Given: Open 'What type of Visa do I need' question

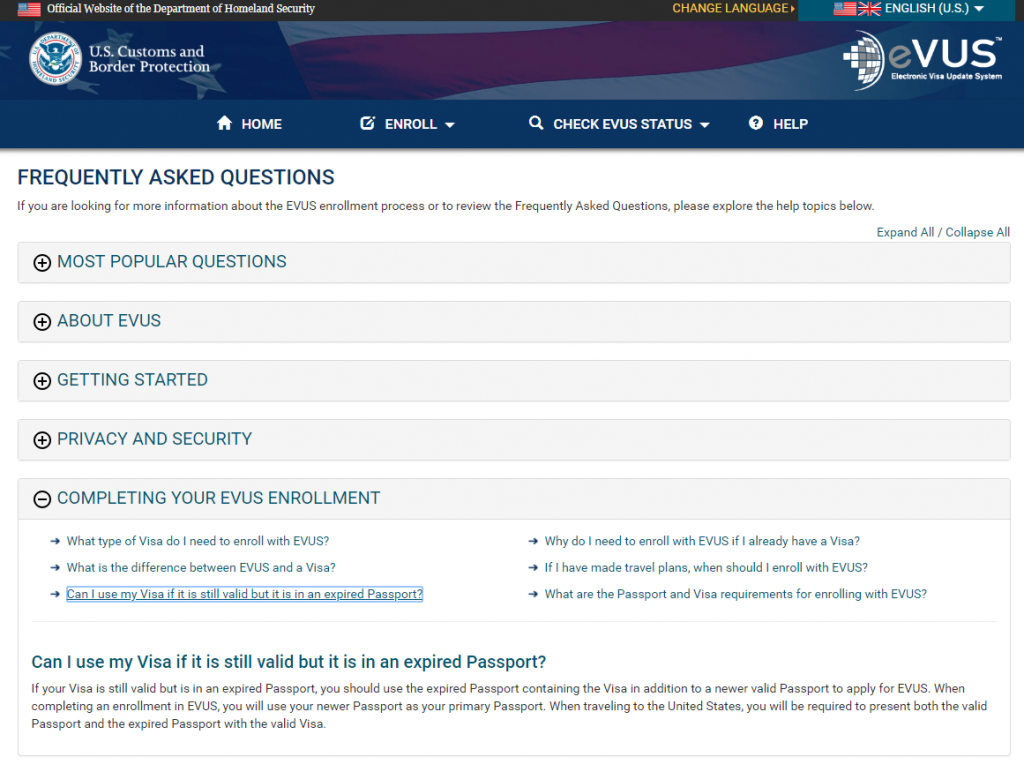Looking at the screenshot, I should click(198, 541).
